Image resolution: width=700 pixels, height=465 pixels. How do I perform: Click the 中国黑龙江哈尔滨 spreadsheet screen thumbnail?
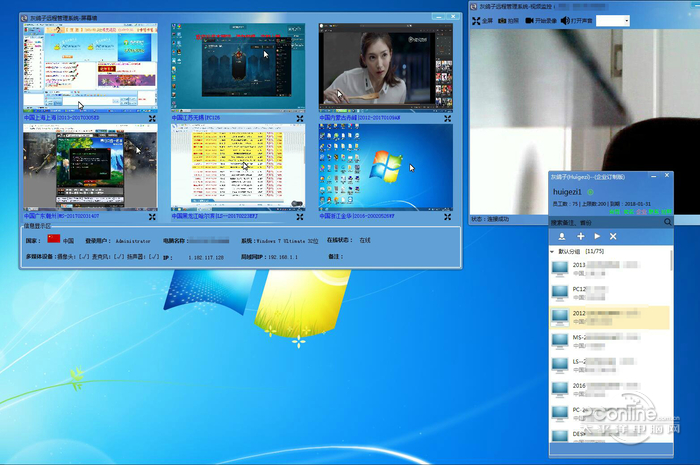tap(237, 167)
